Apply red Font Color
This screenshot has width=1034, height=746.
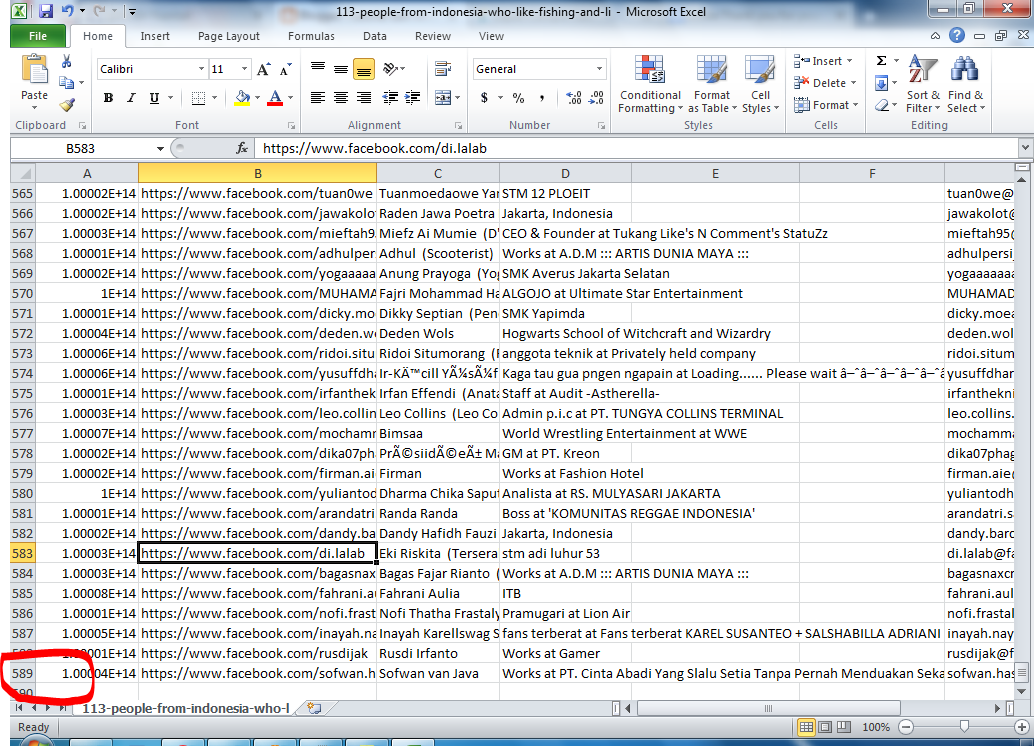tap(276, 98)
